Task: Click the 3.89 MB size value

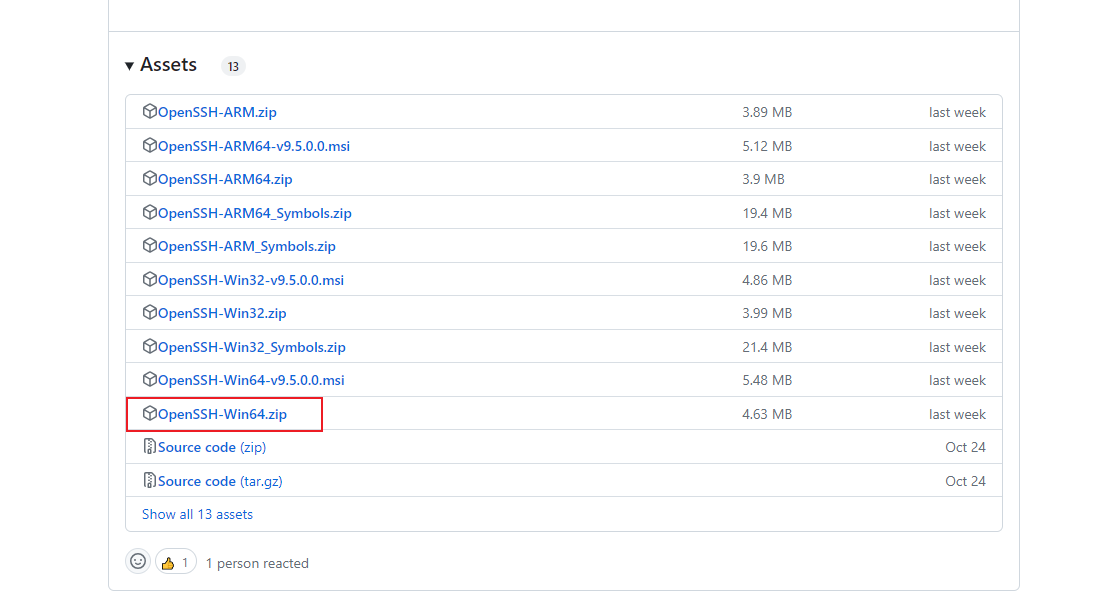Action: click(767, 112)
